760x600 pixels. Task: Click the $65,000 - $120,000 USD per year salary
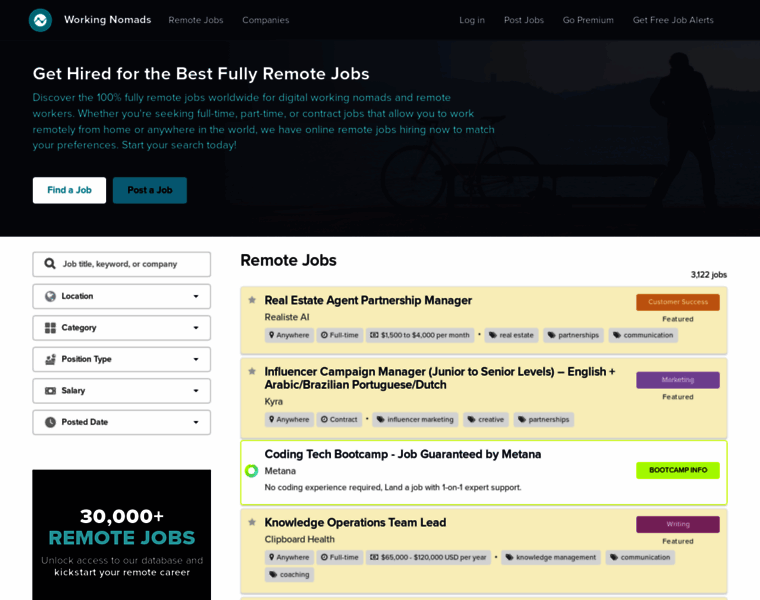coord(428,557)
